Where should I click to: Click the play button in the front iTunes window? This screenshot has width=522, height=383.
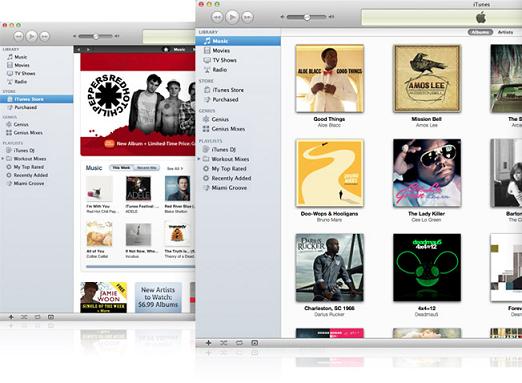point(232,17)
